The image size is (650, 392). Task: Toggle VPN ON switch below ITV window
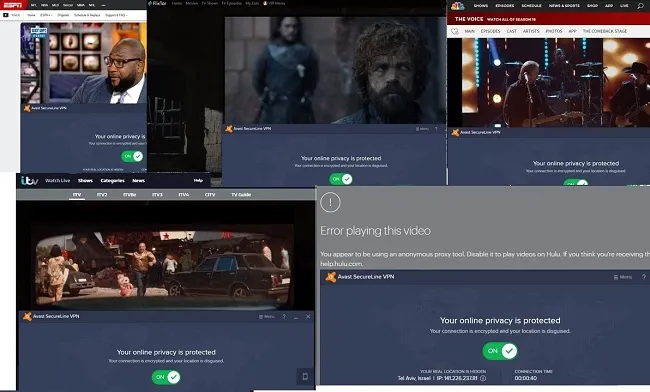[x=166, y=377]
